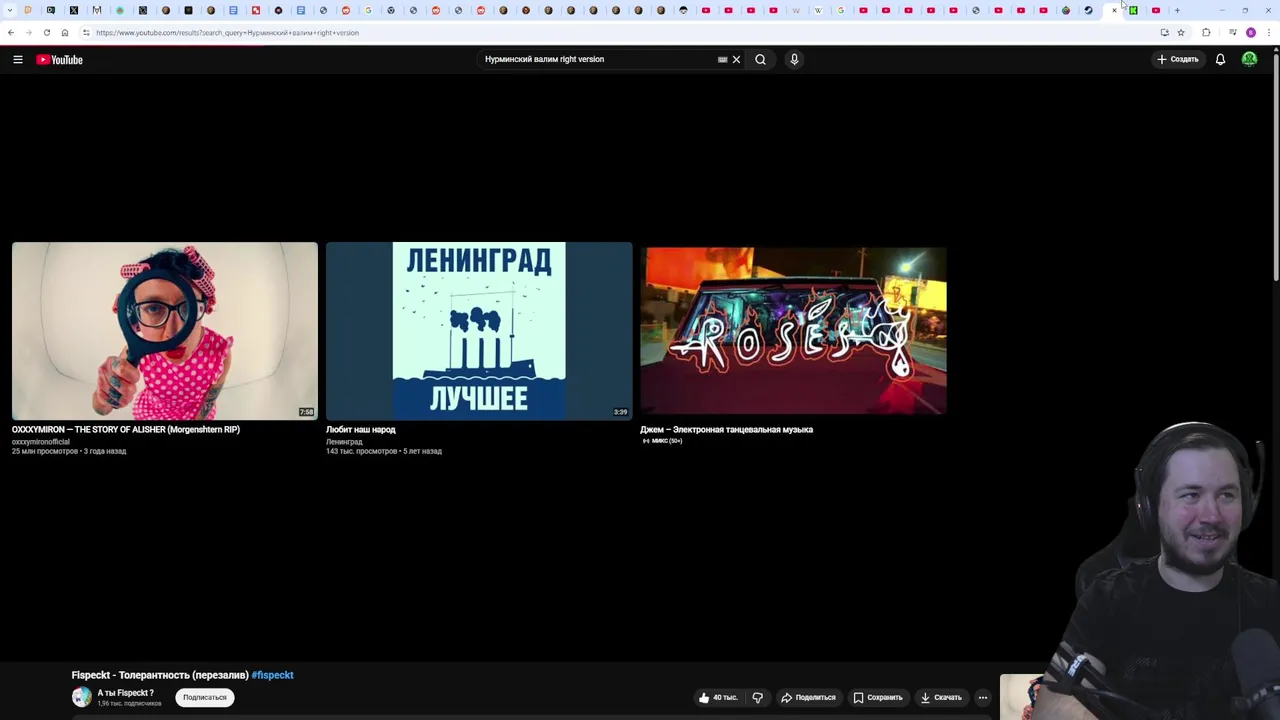Open the account avatar menu
Image resolution: width=1280 pixels, height=720 pixels.
[1249, 59]
